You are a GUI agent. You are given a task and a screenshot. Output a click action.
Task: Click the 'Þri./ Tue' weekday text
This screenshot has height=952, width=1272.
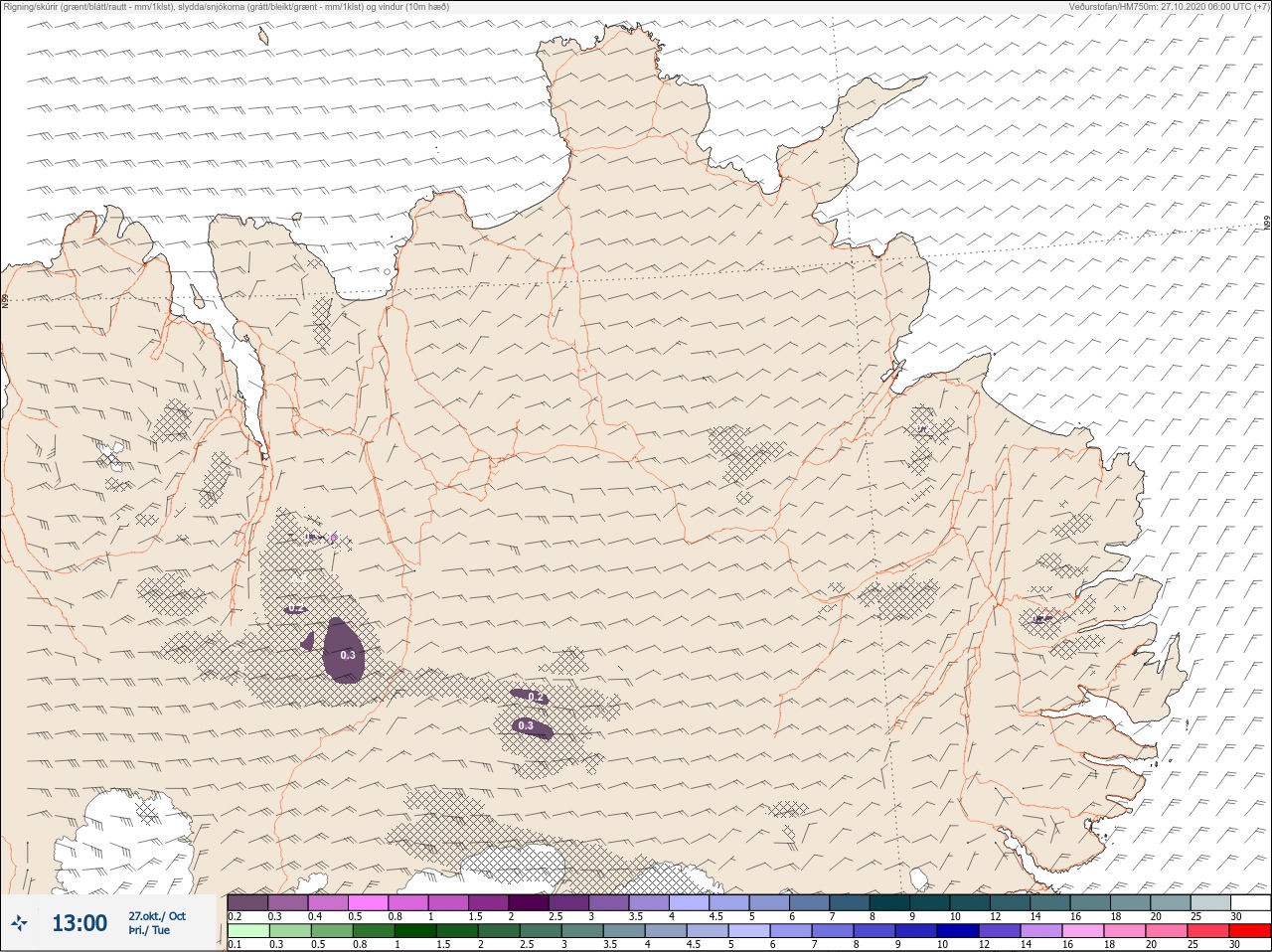click(149, 931)
